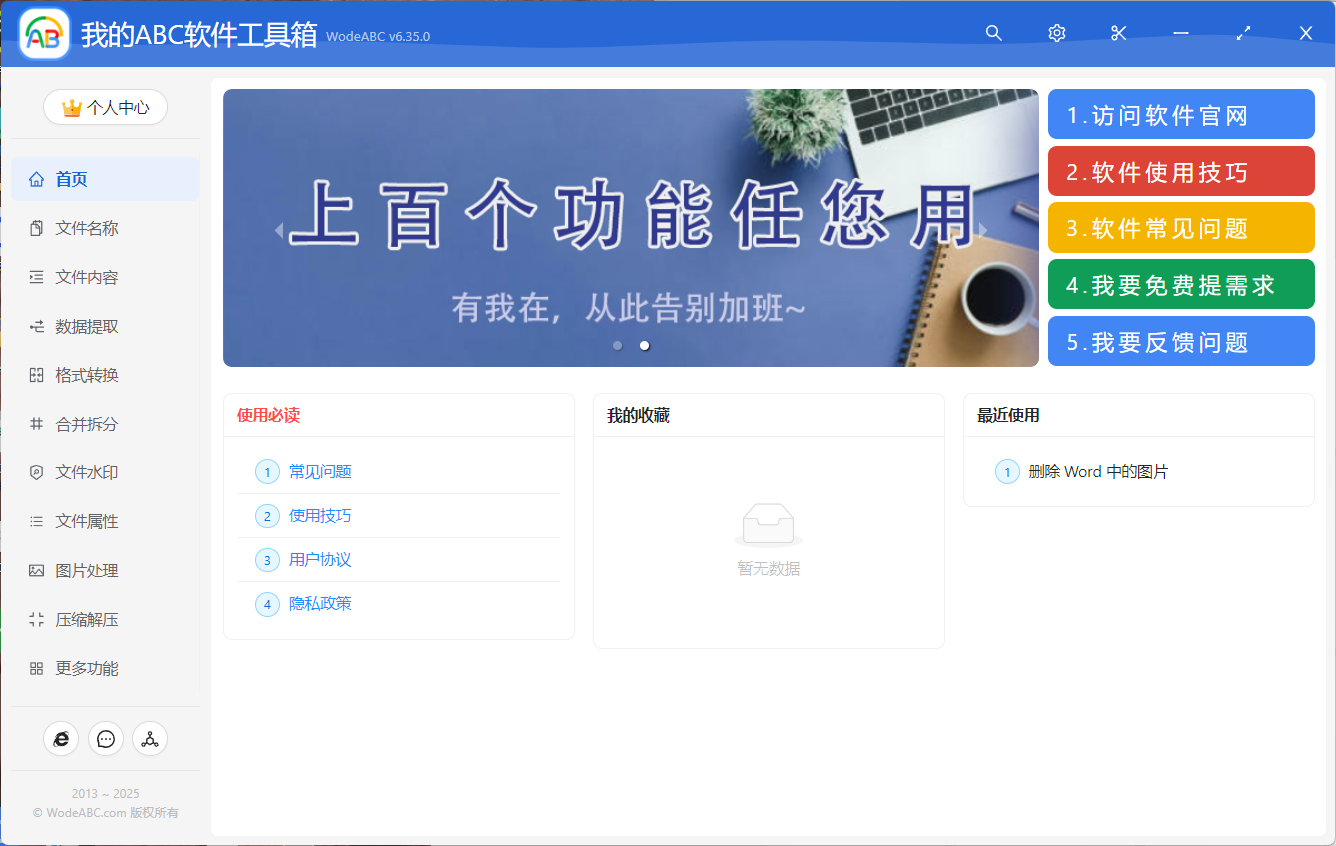
Task: Click the share nodes icon in sidebar
Action: 150,739
